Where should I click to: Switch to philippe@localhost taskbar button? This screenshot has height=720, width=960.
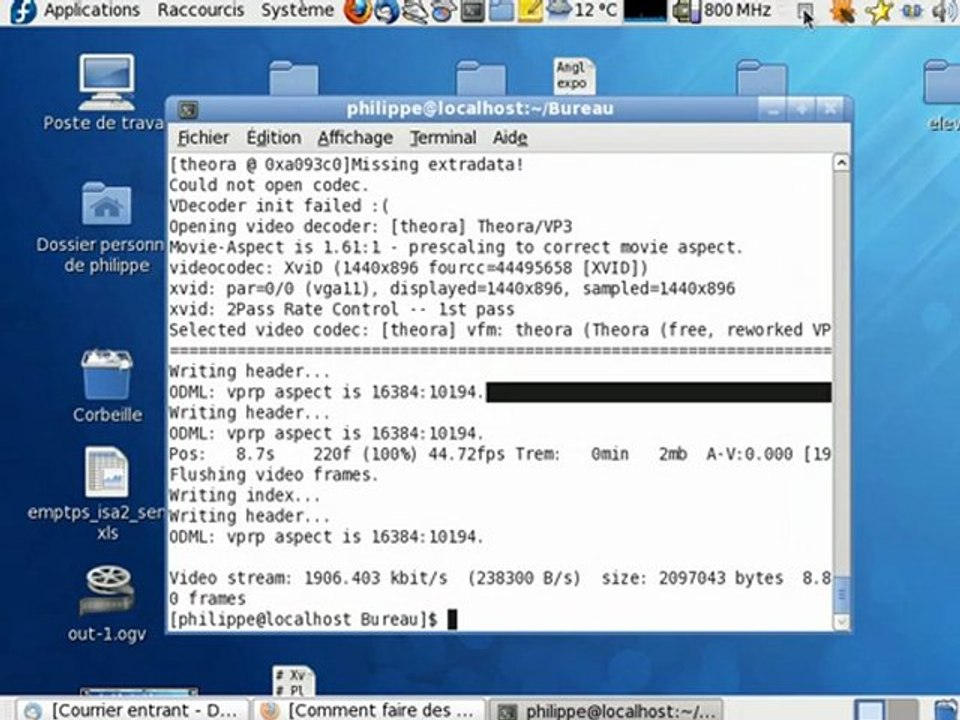(x=606, y=710)
